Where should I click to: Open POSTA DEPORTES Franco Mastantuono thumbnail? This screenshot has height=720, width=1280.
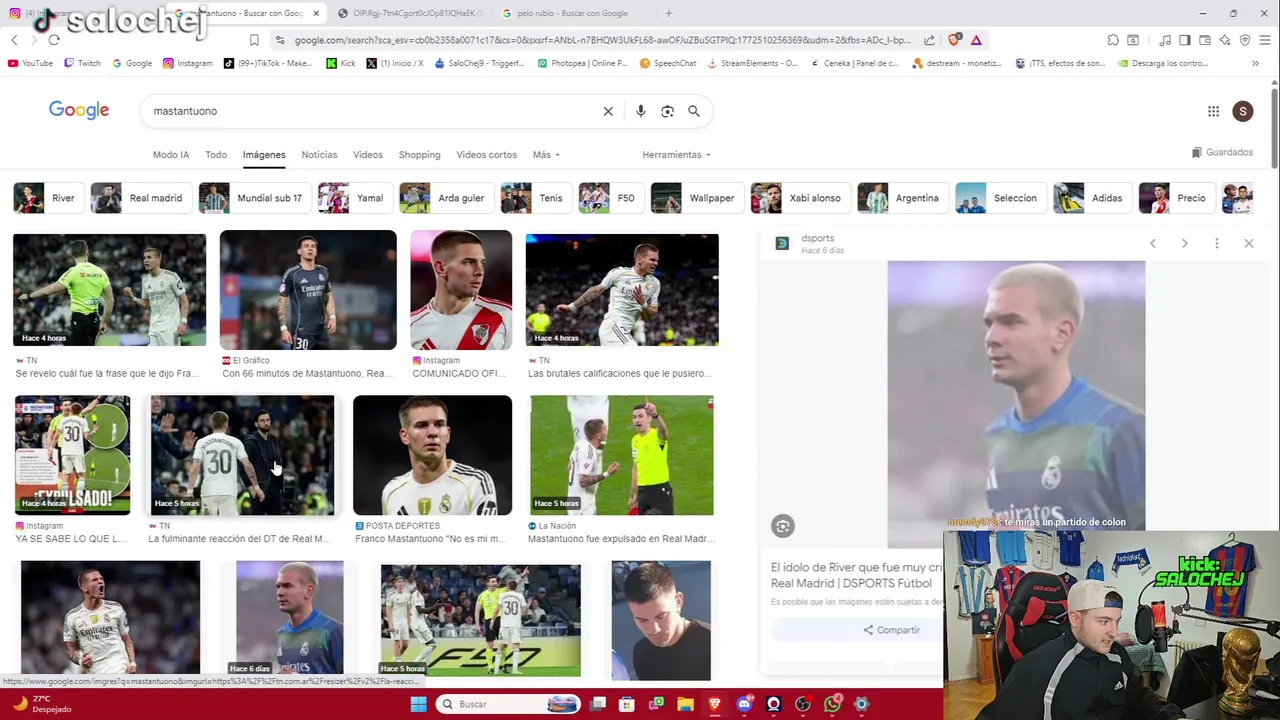tap(432, 455)
